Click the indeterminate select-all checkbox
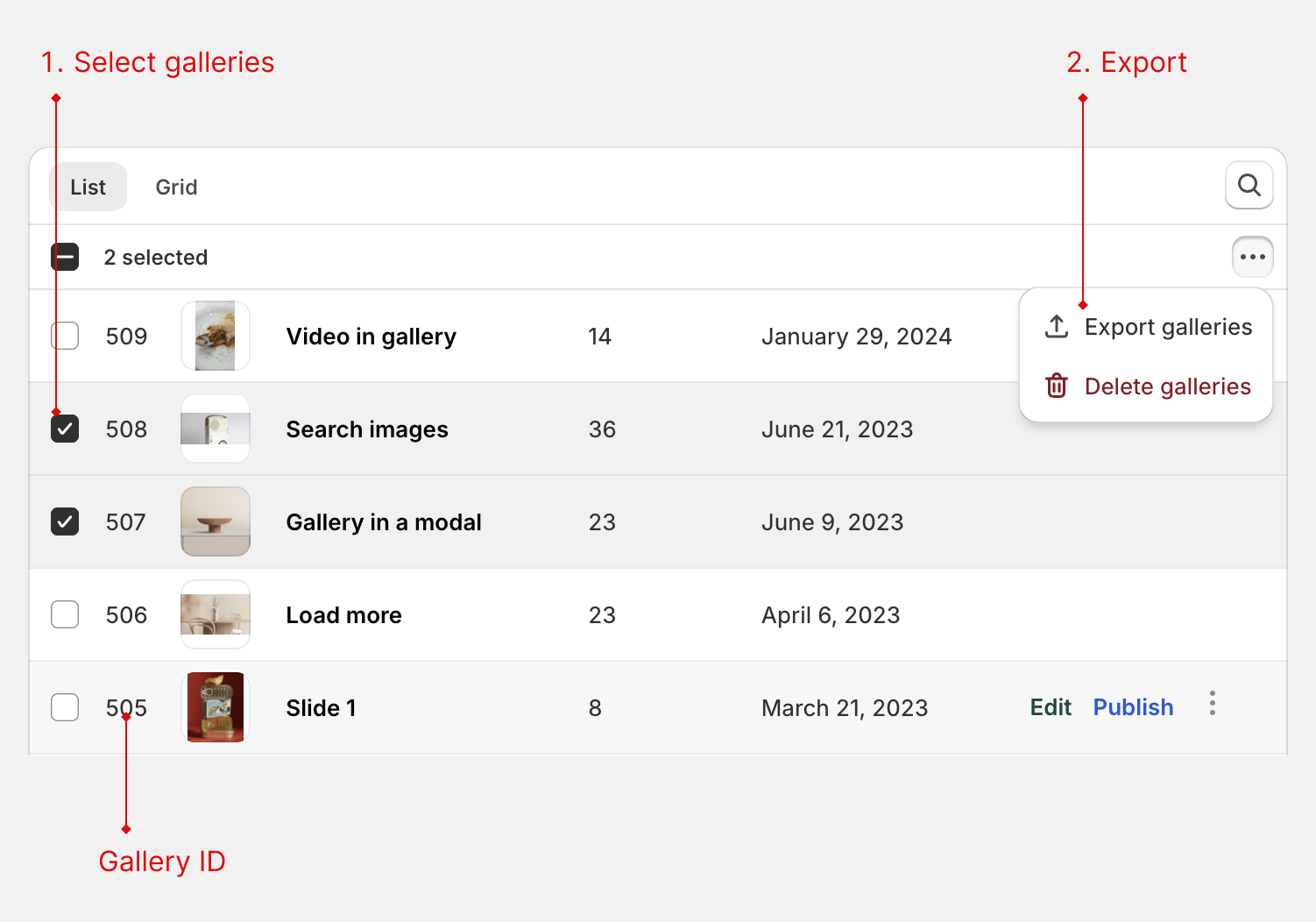The height and width of the screenshot is (922, 1316). (65, 256)
